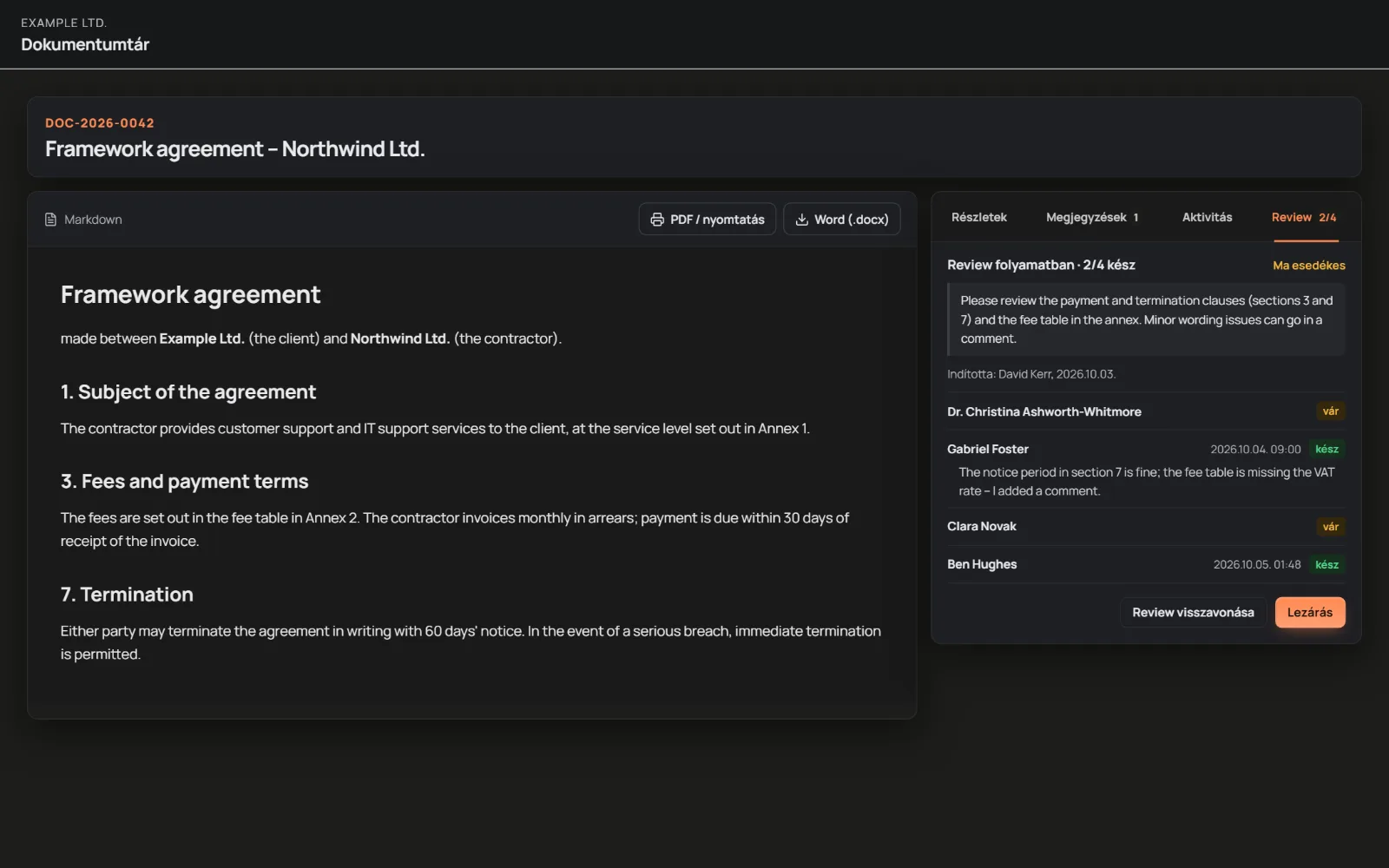Click Review visszavonása button

tap(1193, 612)
